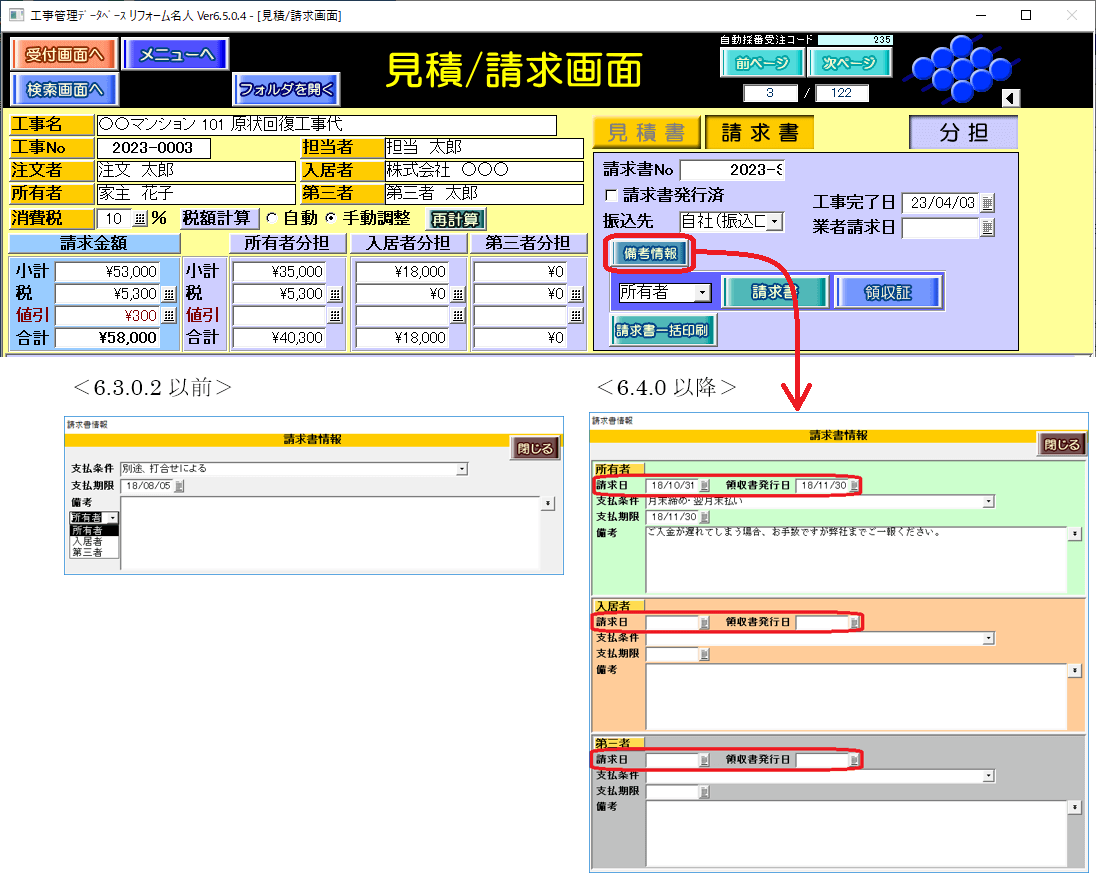Click the 工事名 text input field
This screenshot has width=1096, height=878.
pyautogui.click(x=326, y=125)
